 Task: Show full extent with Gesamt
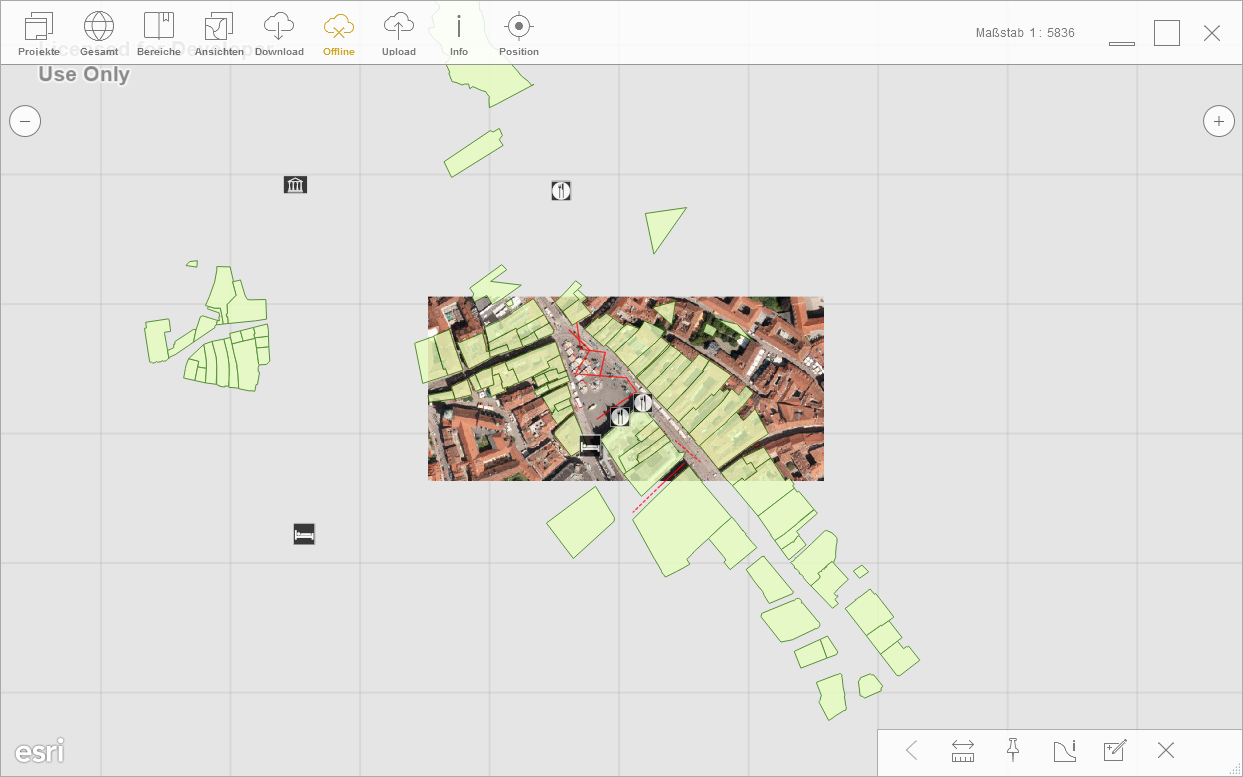(99, 33)
